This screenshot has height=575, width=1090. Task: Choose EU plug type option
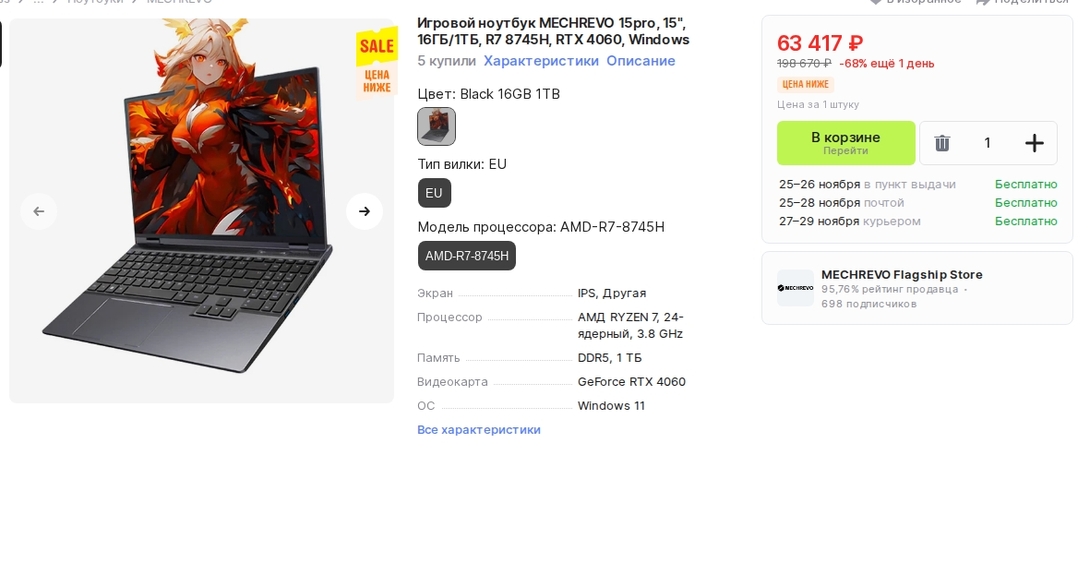[434, 193]
